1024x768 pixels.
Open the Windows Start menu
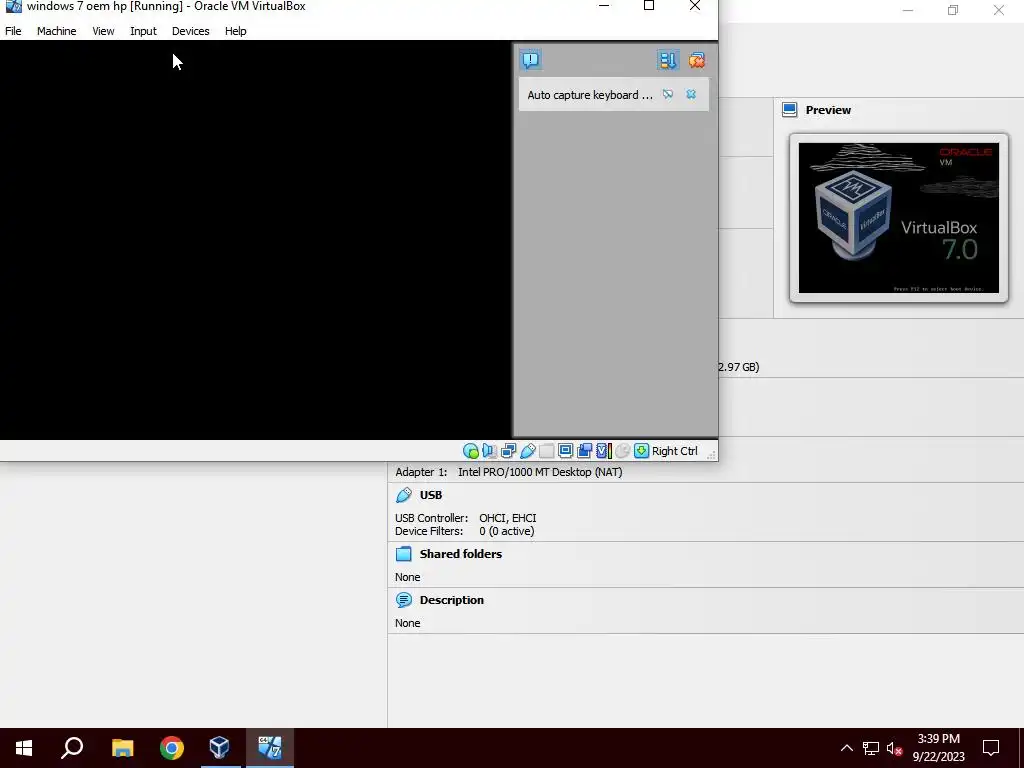click(24, 748)
